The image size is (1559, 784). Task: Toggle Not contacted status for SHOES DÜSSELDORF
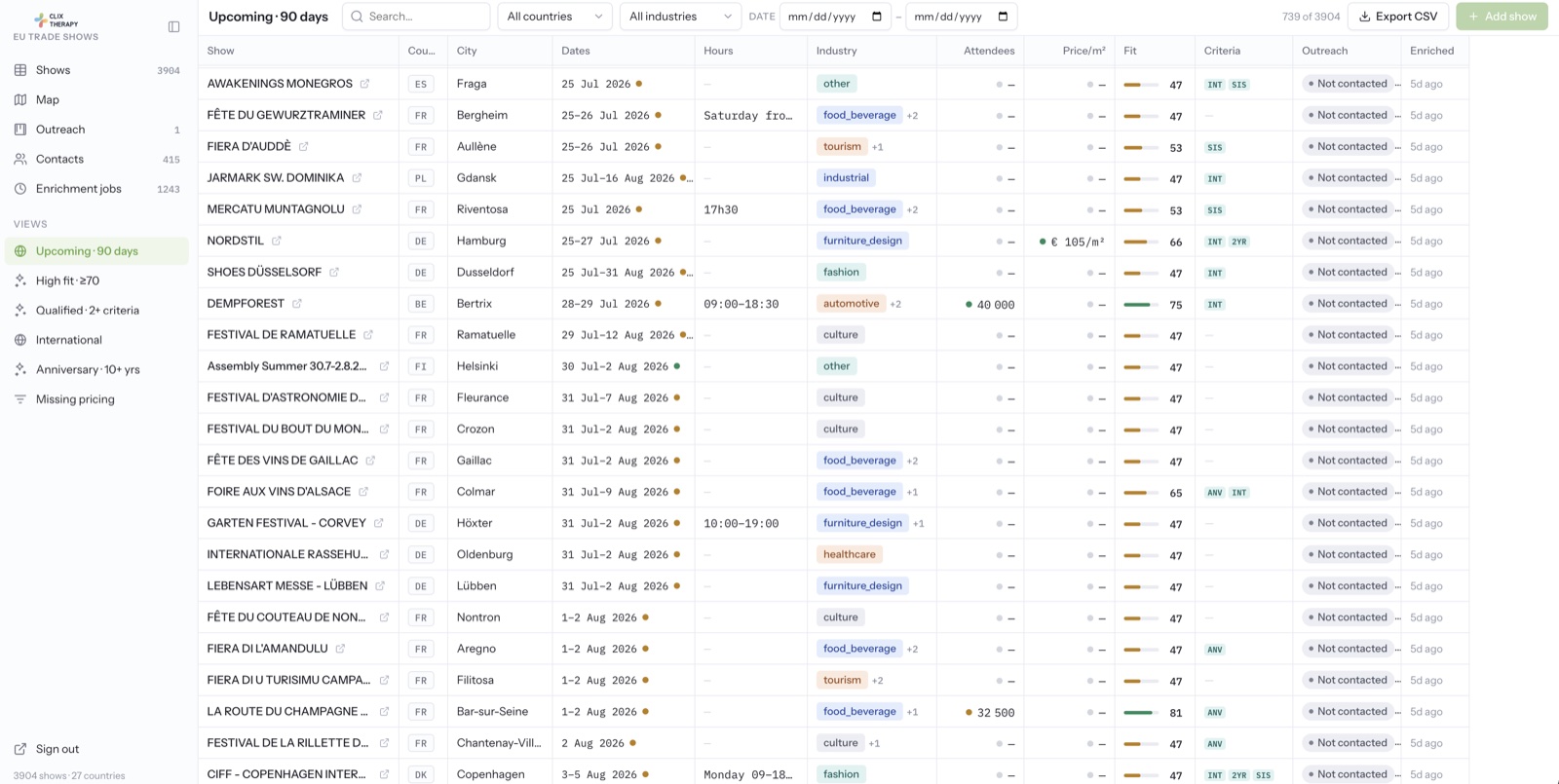(x=1348, y=272)
